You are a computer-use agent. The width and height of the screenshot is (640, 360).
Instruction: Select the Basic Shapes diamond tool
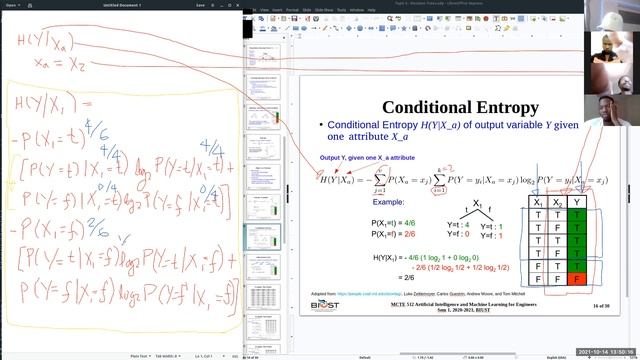pyautogui.click(x=349, y=28)
